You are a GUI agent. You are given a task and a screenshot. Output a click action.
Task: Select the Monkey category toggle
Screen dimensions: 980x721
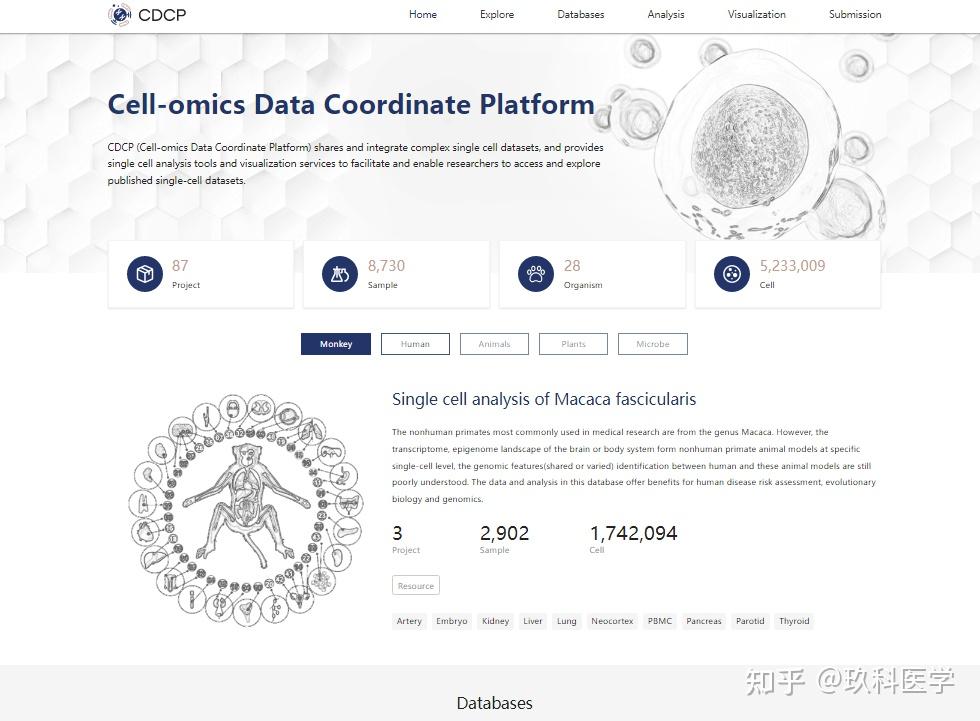point(336,343)
